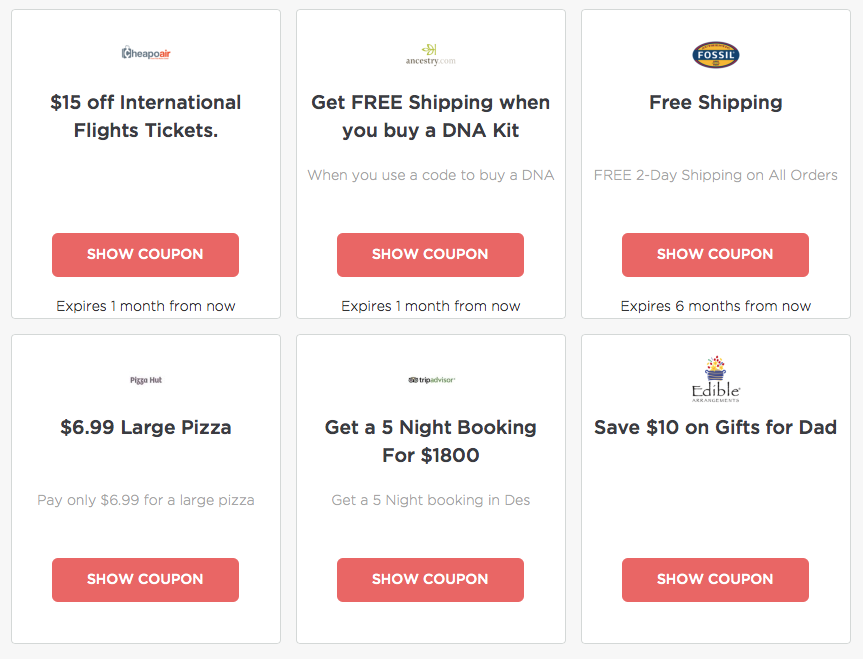The height and width of the screenshot is (659, 863).
Task: Click 'Pay only $6.99 for a large pizza' text
Action: [146, 500]
